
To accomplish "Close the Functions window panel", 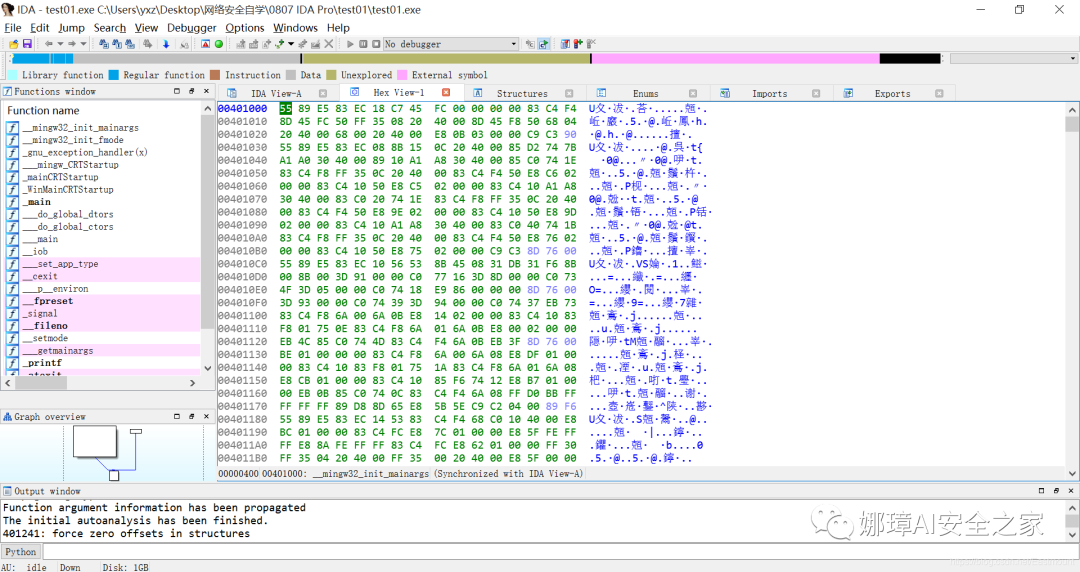I will pos(206,91).
